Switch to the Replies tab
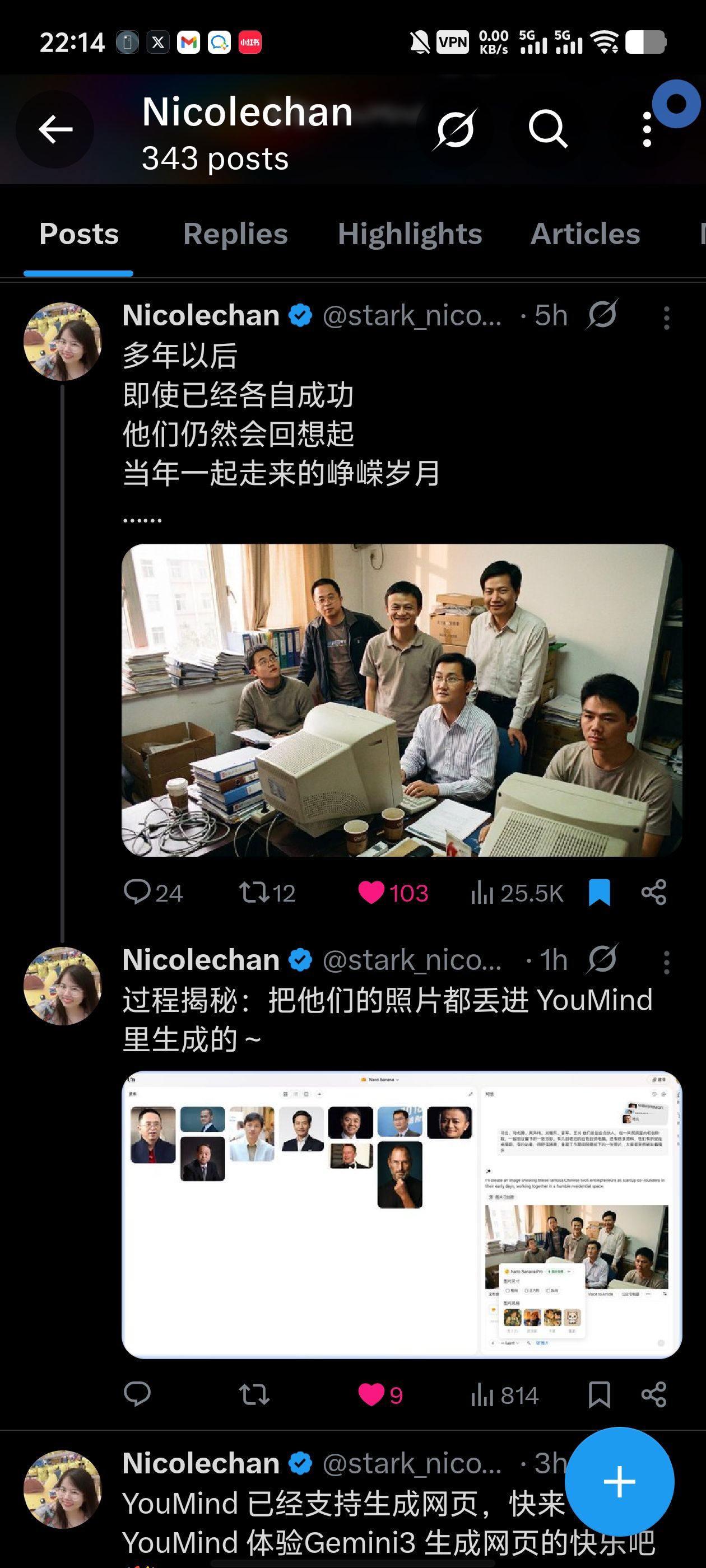 click(235, 234)
